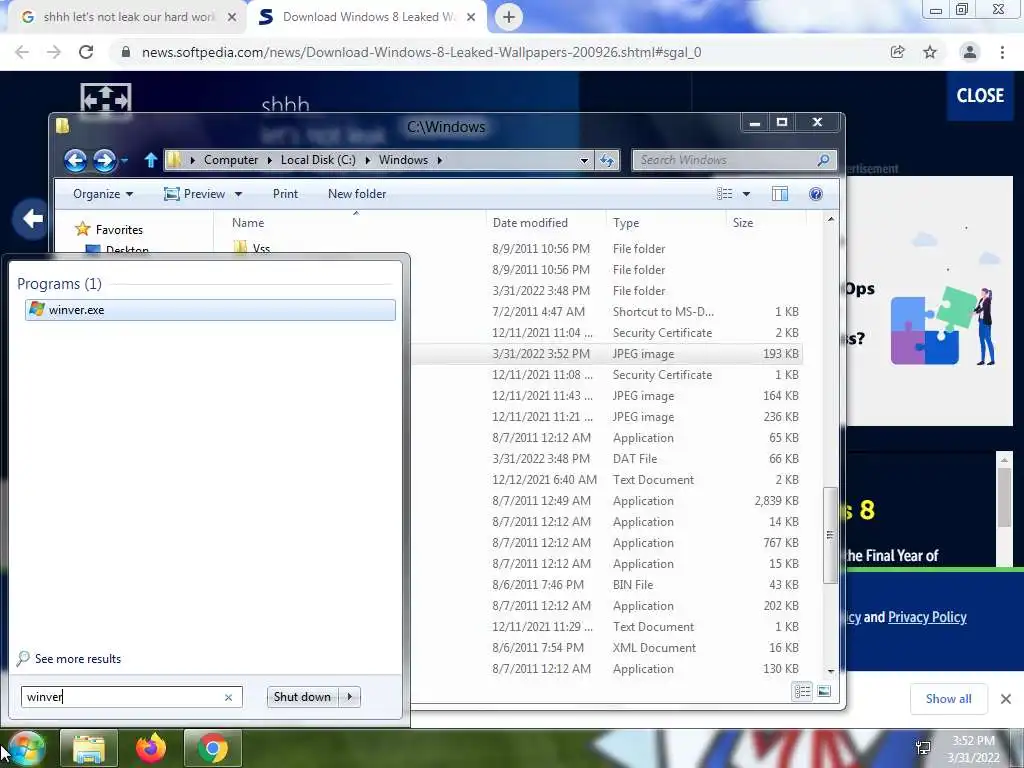Image resolution: width=1024 pixels, height=768 pixels.
Task: Click Computer in the address breadcrumb
Action: 231,160
